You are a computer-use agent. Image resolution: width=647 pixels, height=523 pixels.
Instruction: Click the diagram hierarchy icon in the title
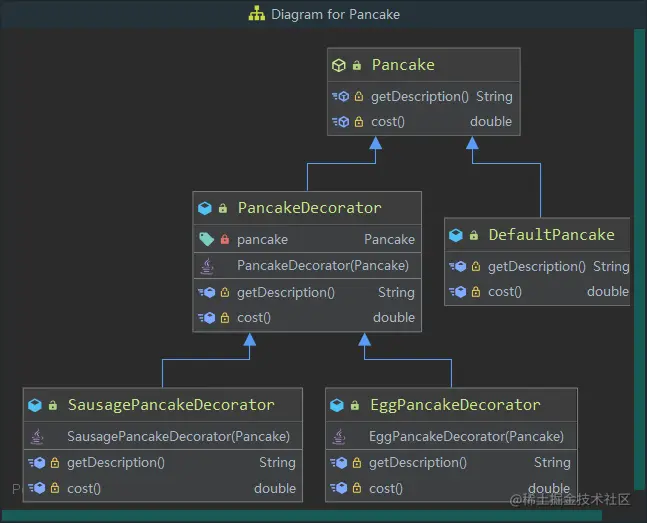click(257, 14)
